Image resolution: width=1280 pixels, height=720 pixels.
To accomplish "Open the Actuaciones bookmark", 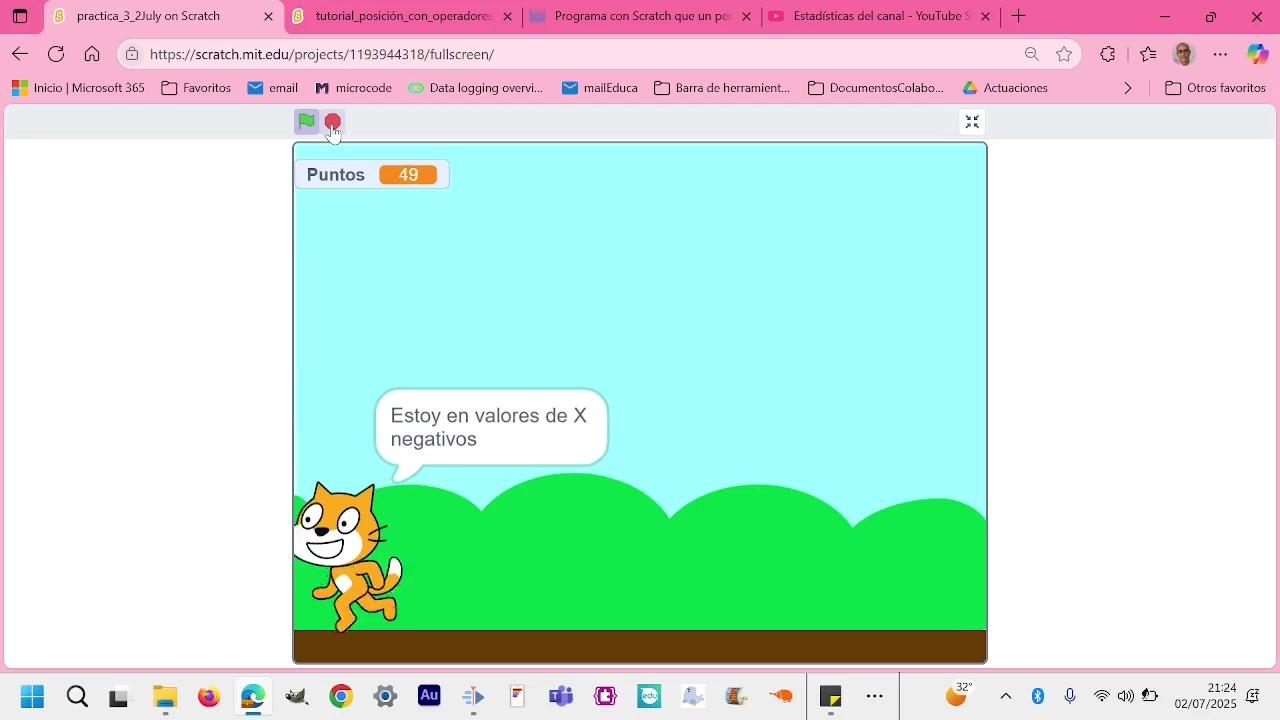I will (1005, 88).
